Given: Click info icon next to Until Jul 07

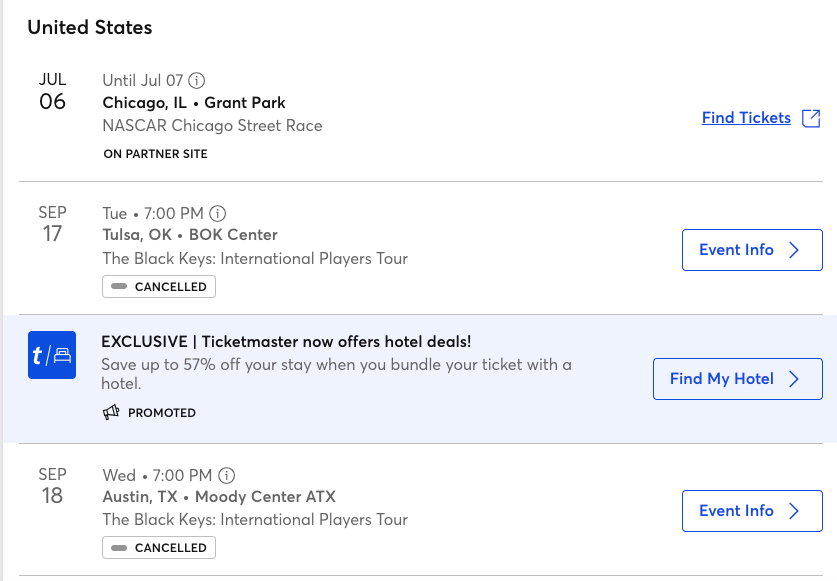Looking at the screenshot, I should [198, 81].
